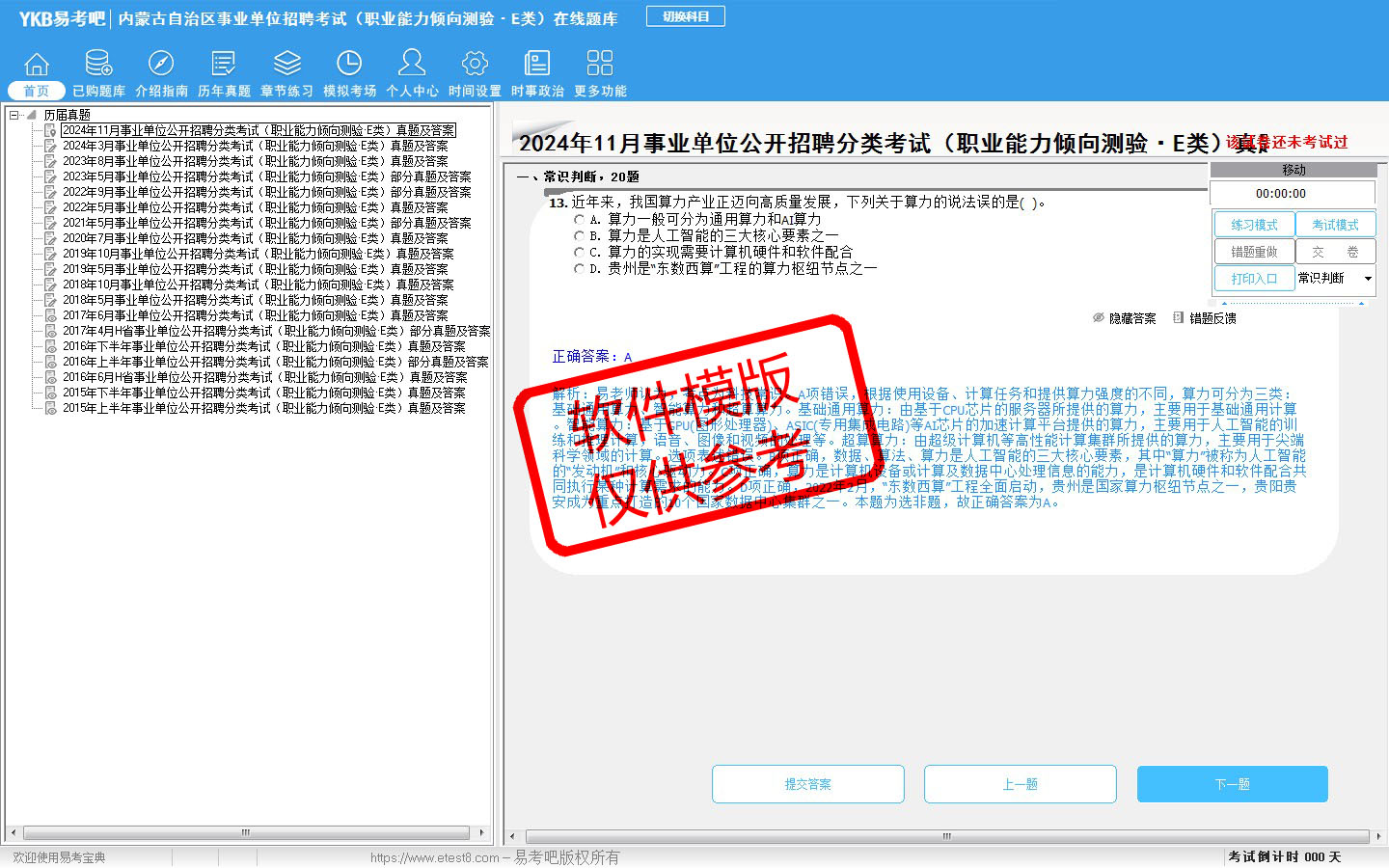Open the 首页 home icon
The image size is (1389, 868).
pyautogui.click(x=37, y=65)
